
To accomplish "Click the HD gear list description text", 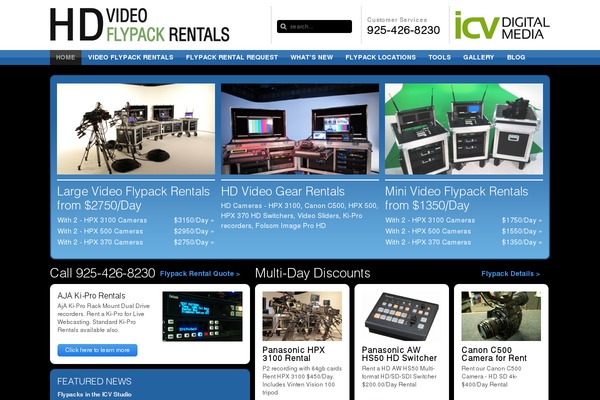I will point(299,216).
